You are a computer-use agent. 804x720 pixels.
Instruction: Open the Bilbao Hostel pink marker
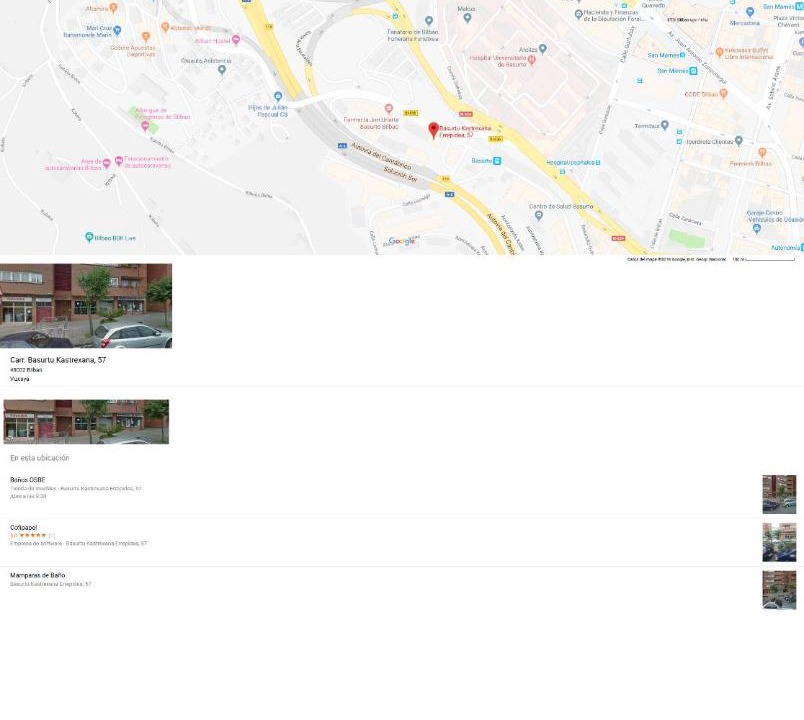coord(236,39)
